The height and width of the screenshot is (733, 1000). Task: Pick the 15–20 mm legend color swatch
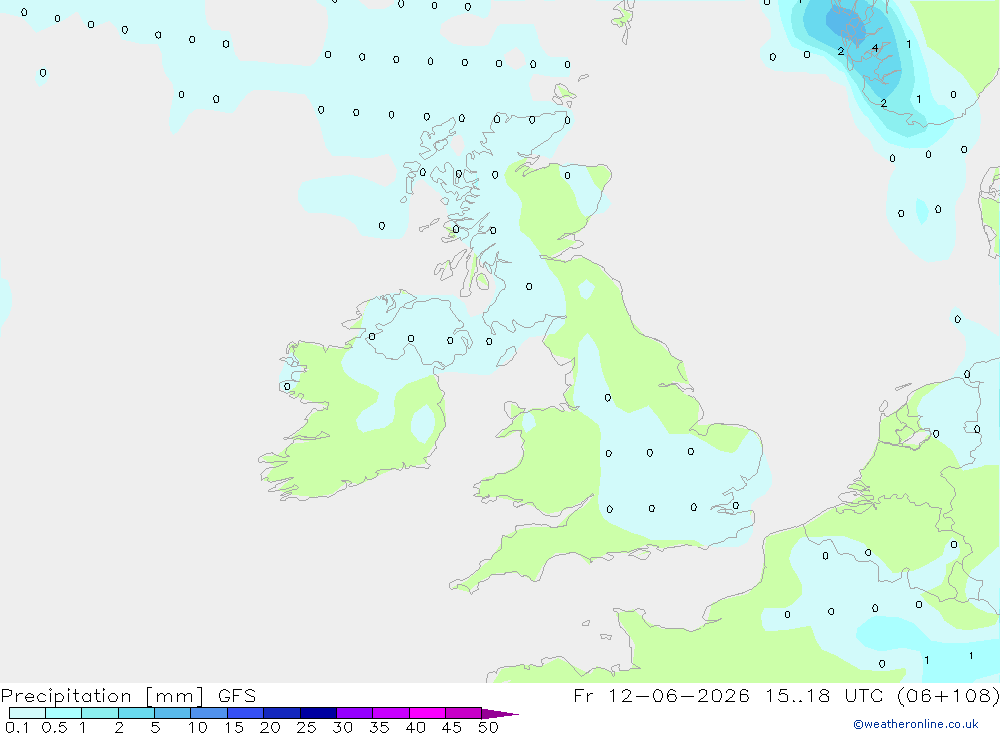pyautogui.click(x=246, y=713)
